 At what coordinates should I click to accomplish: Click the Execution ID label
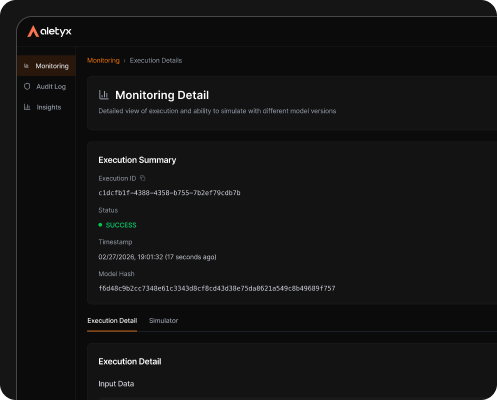[x=117, y=179]
